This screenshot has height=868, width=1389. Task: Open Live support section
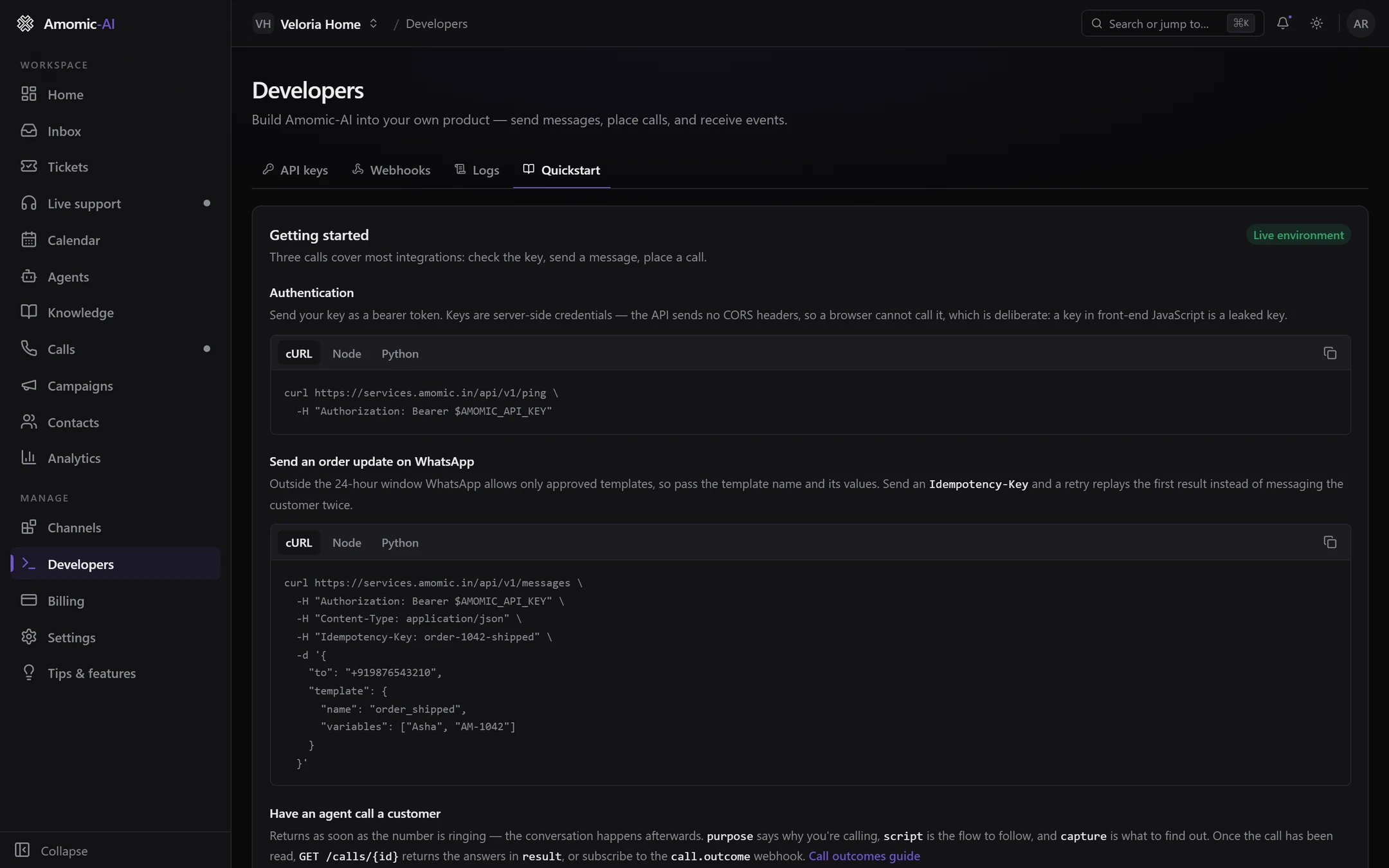[x=116, y=204]
